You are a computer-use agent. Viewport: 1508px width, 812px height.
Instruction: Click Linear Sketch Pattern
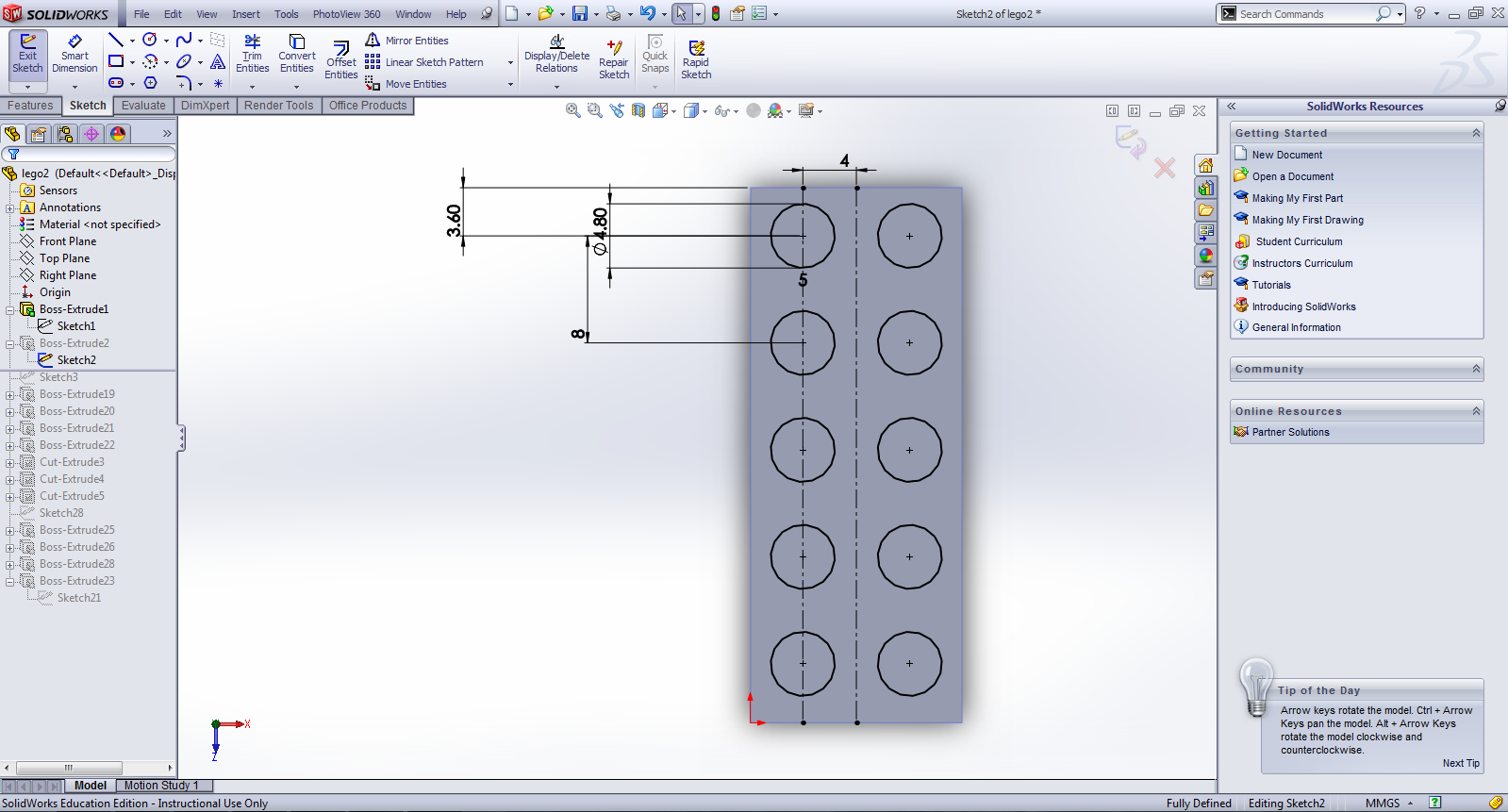[424, 62]
